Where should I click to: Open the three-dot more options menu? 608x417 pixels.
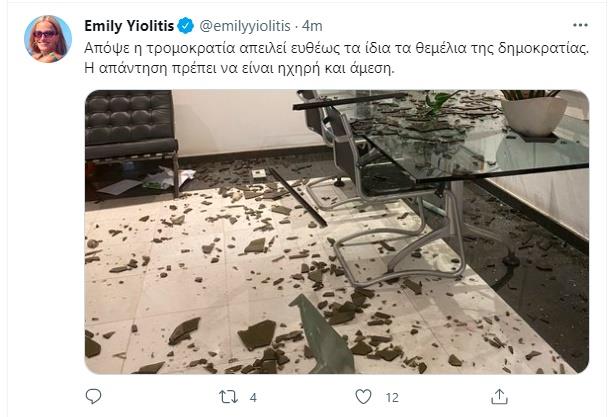coord(580,25)
